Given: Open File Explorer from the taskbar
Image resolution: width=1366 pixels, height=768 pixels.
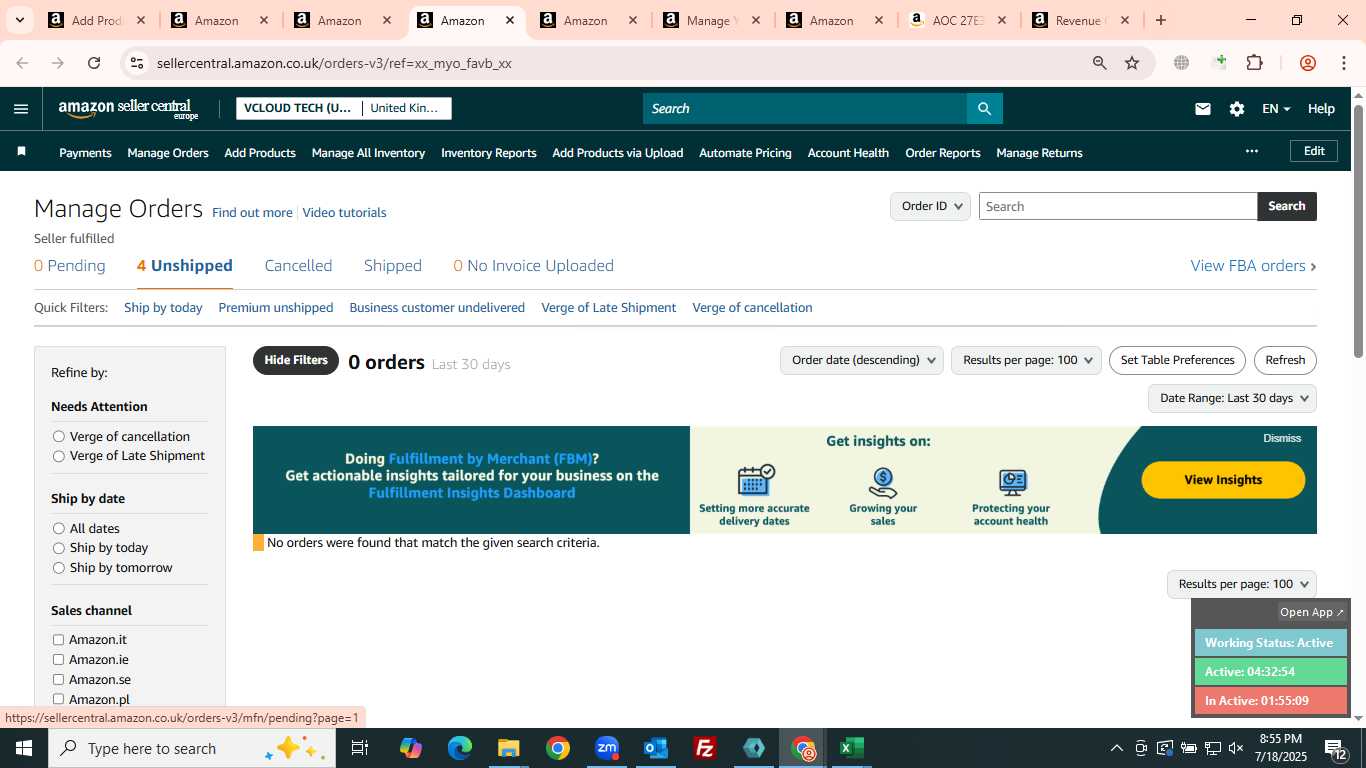Looking at the screenshot, I should pyautogui.click(x=509, y=748).
